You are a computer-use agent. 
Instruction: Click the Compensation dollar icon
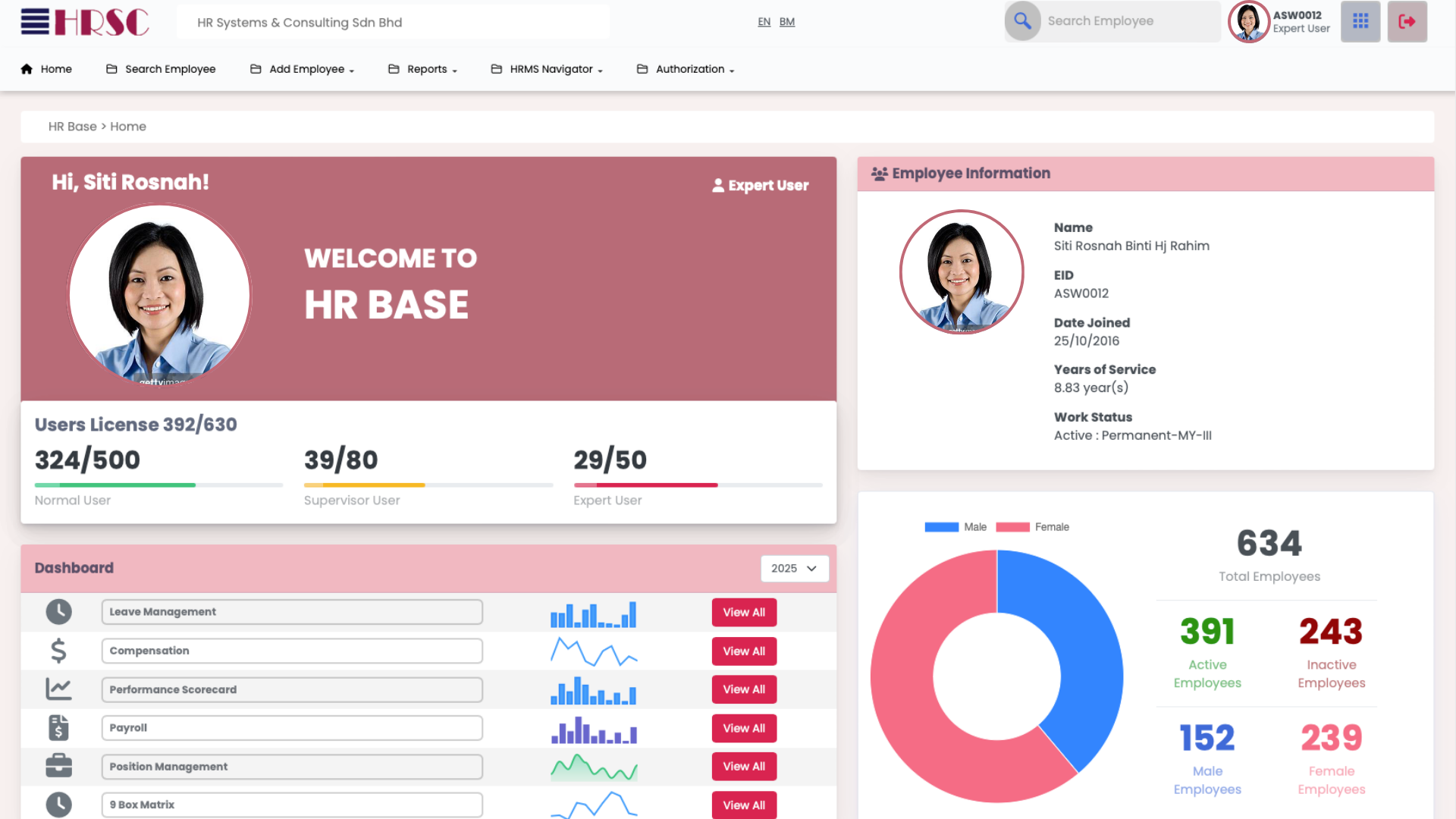click(58, 651)
